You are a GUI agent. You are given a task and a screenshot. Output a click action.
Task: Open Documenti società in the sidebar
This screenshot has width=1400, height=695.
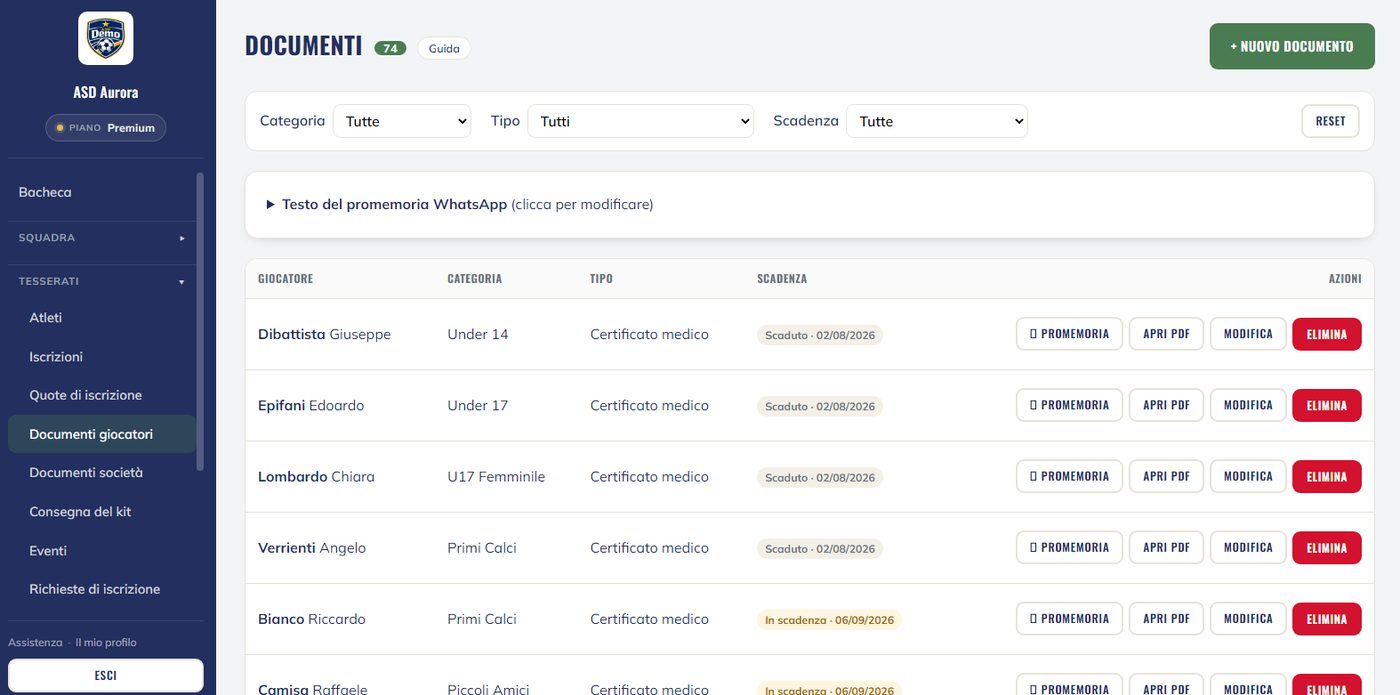102,473
